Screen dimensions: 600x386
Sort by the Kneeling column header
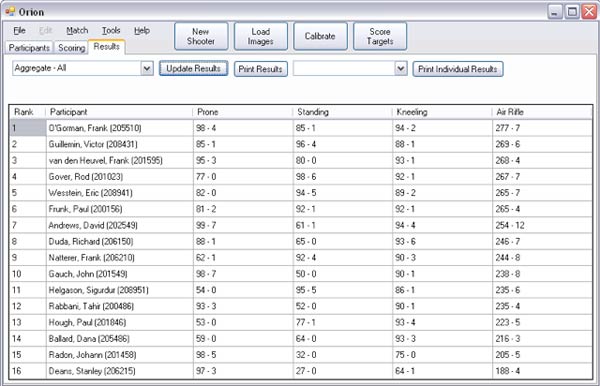[x=442, y=112]
